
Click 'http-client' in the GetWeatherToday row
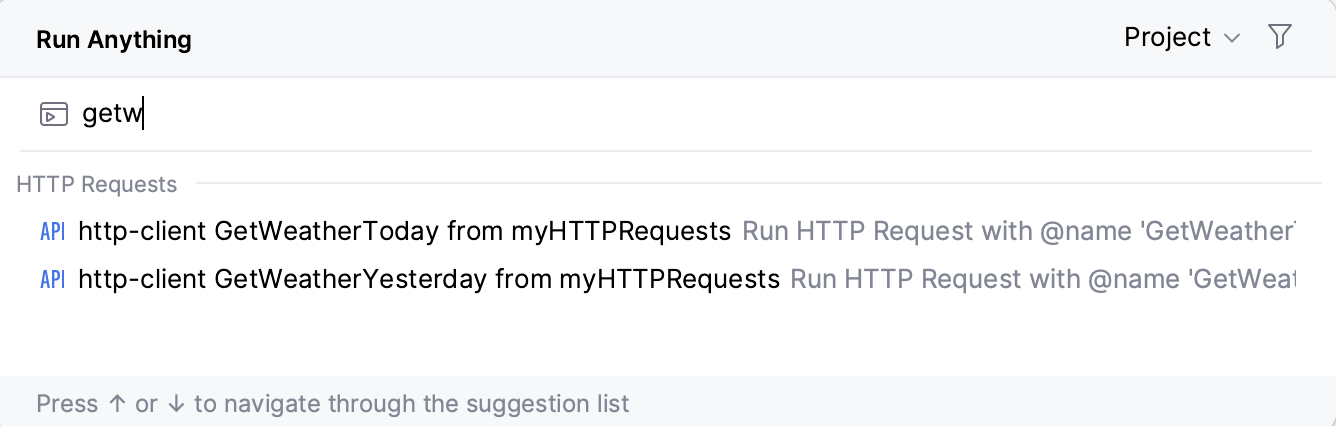(142, 232)
